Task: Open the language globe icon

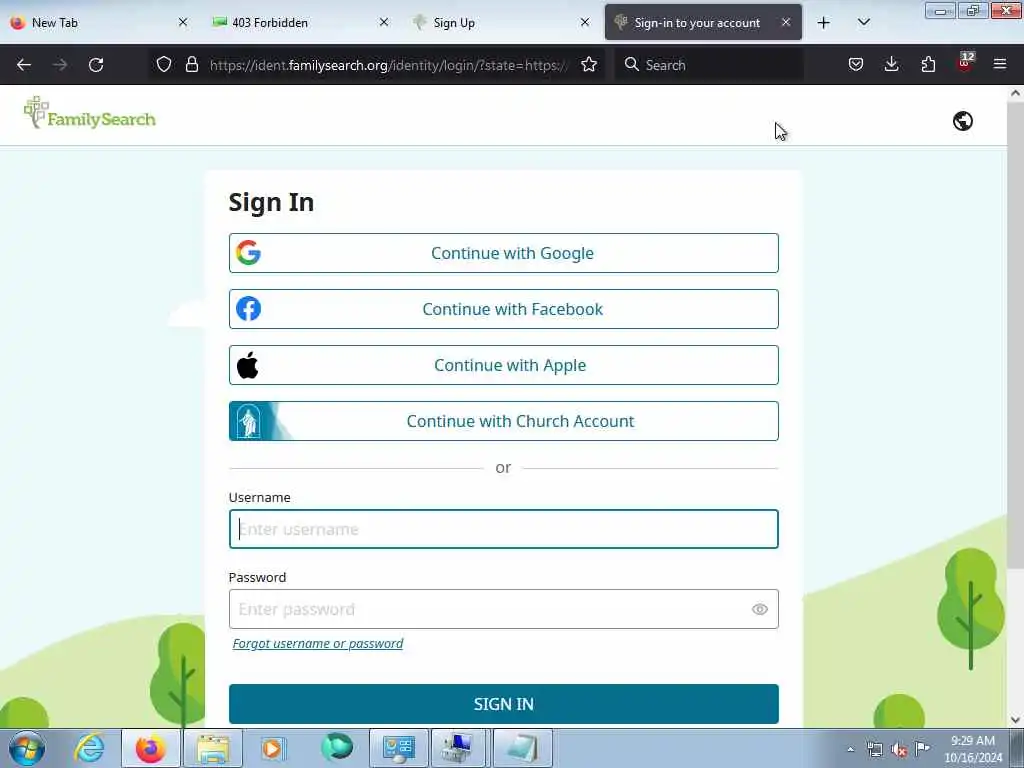Action: point(963,121)
